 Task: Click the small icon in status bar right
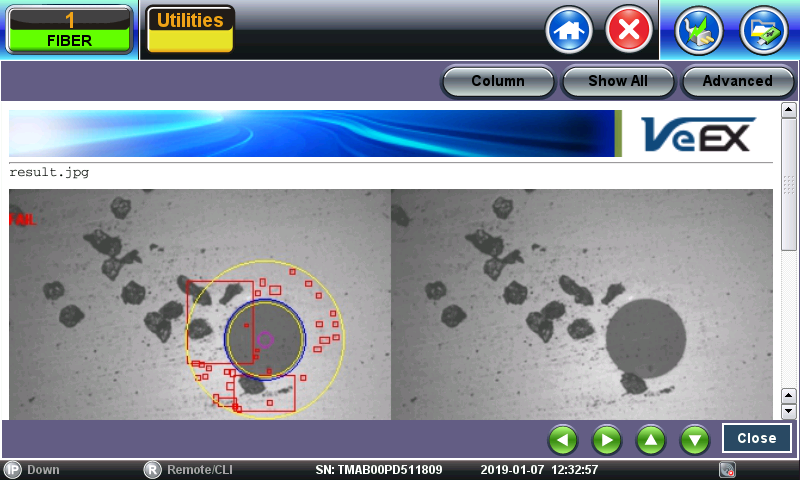pos(727,469)
